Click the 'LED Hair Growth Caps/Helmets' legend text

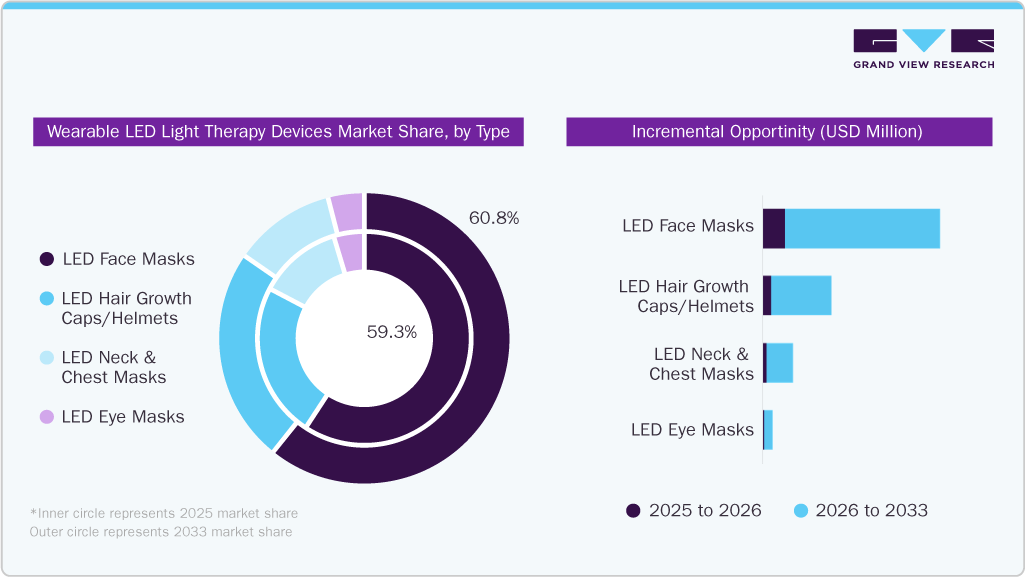coord(127,308)
